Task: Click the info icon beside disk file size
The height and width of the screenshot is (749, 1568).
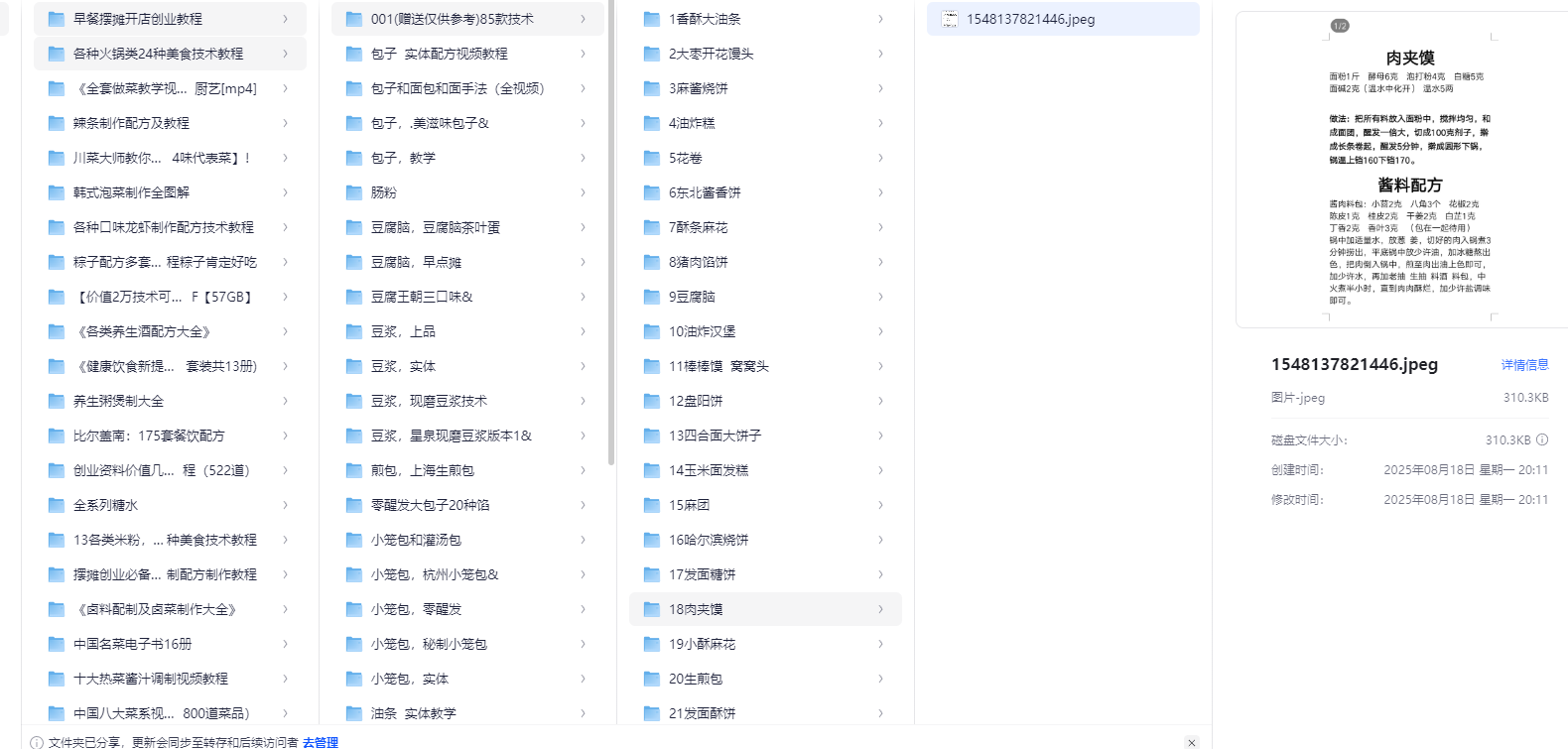Action: [1542, 439]
